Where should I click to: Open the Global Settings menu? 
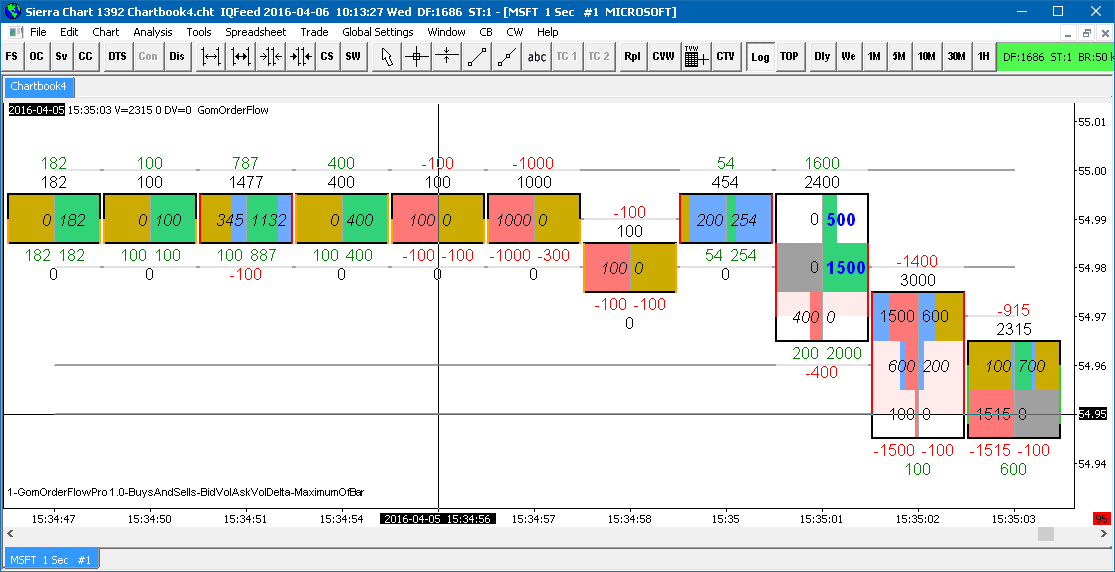(x=378, y=32)
